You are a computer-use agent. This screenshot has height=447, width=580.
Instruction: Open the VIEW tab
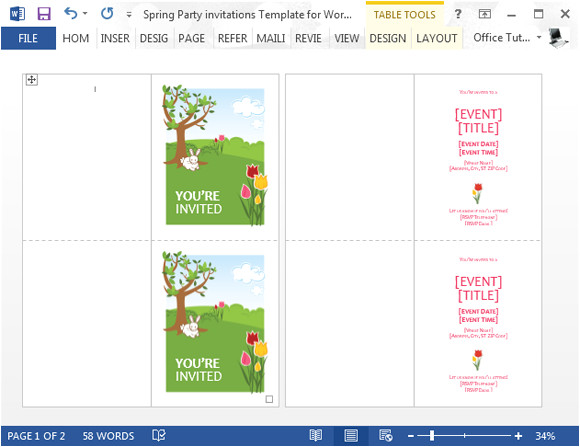pos(347,38)
